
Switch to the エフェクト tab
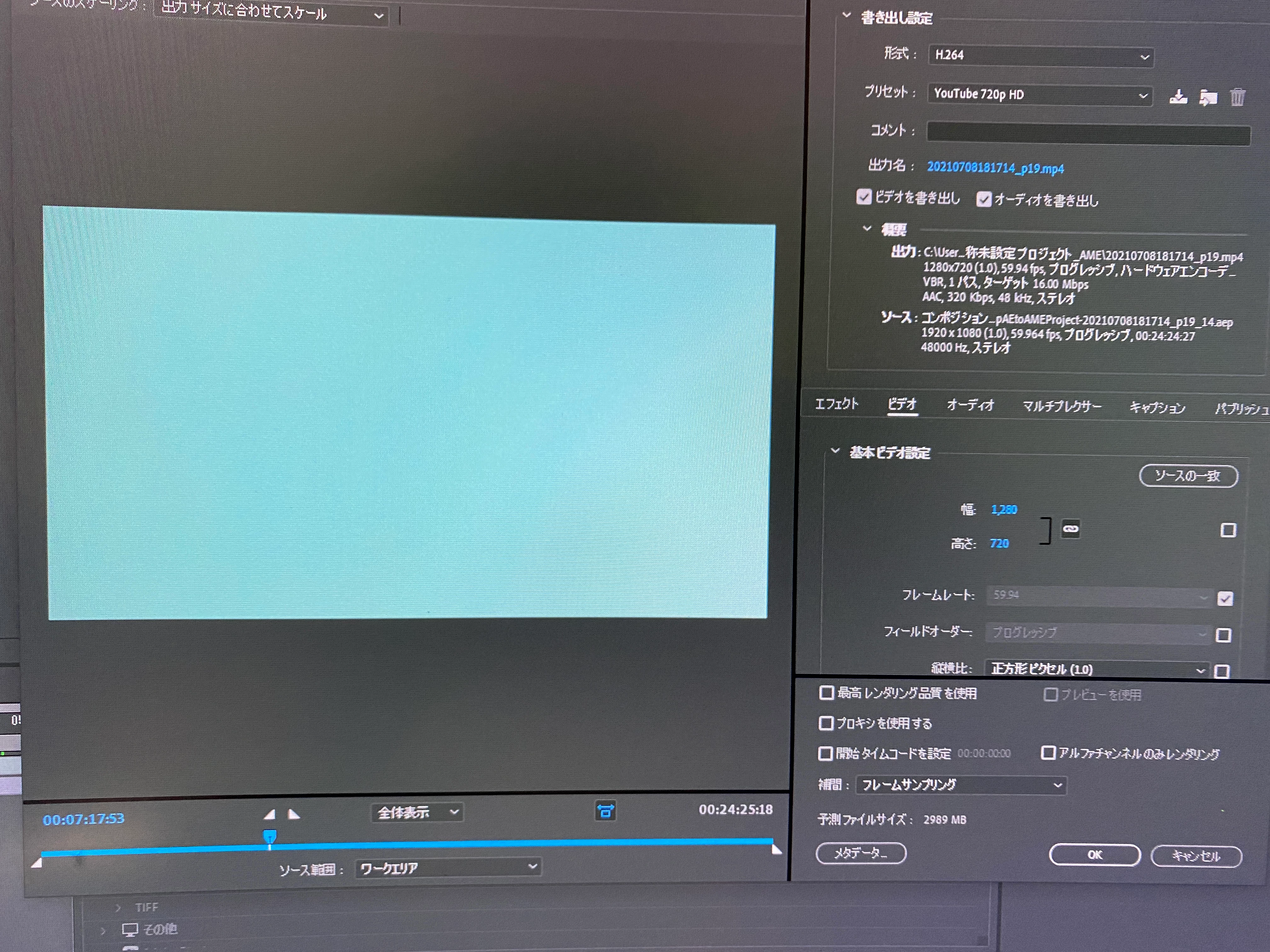pos(837,404)
